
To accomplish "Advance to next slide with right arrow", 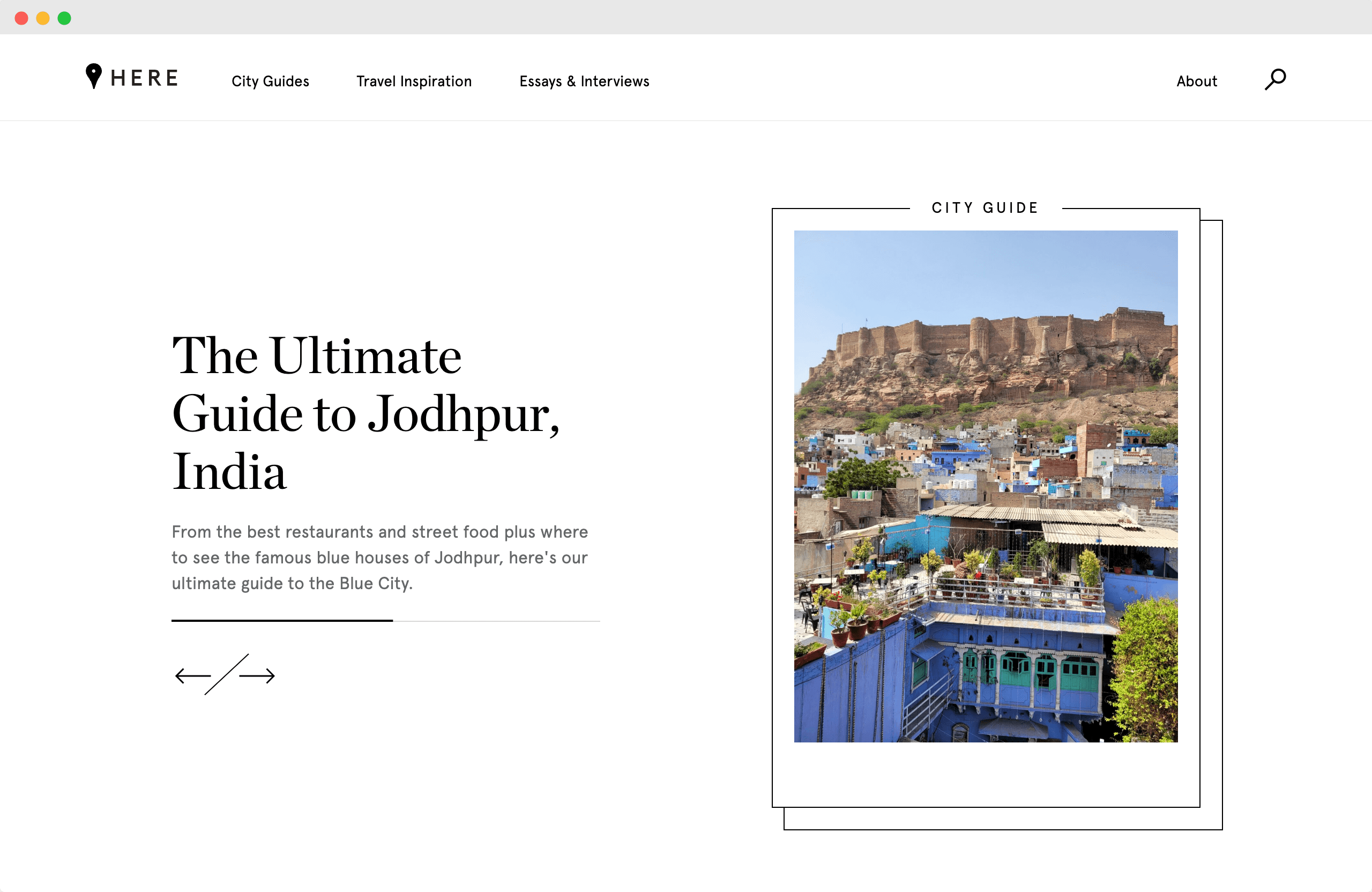I will 257,675.
